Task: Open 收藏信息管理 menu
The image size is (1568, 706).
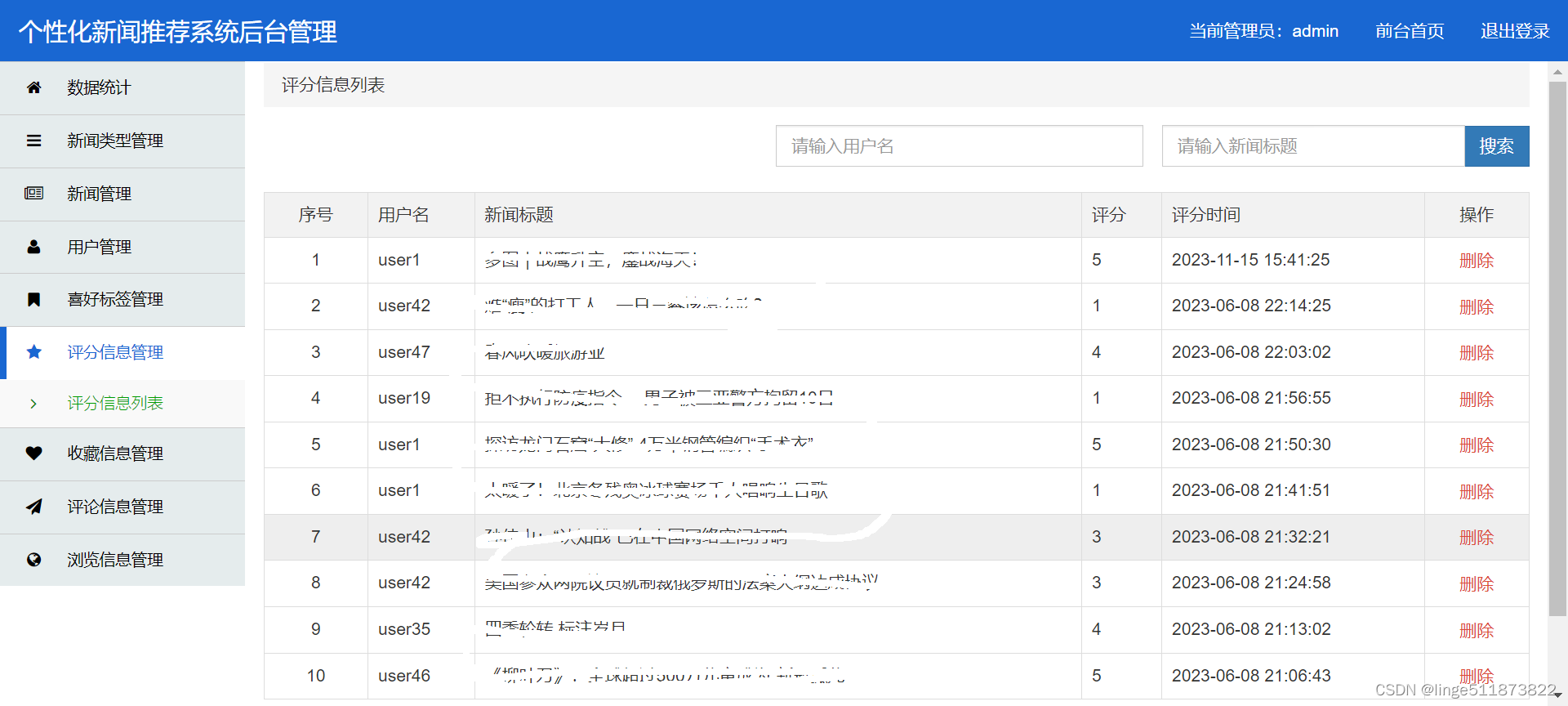Action: [122, 454]
